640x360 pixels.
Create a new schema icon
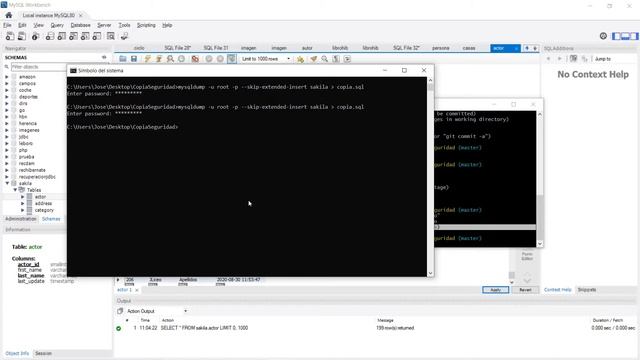50,36
